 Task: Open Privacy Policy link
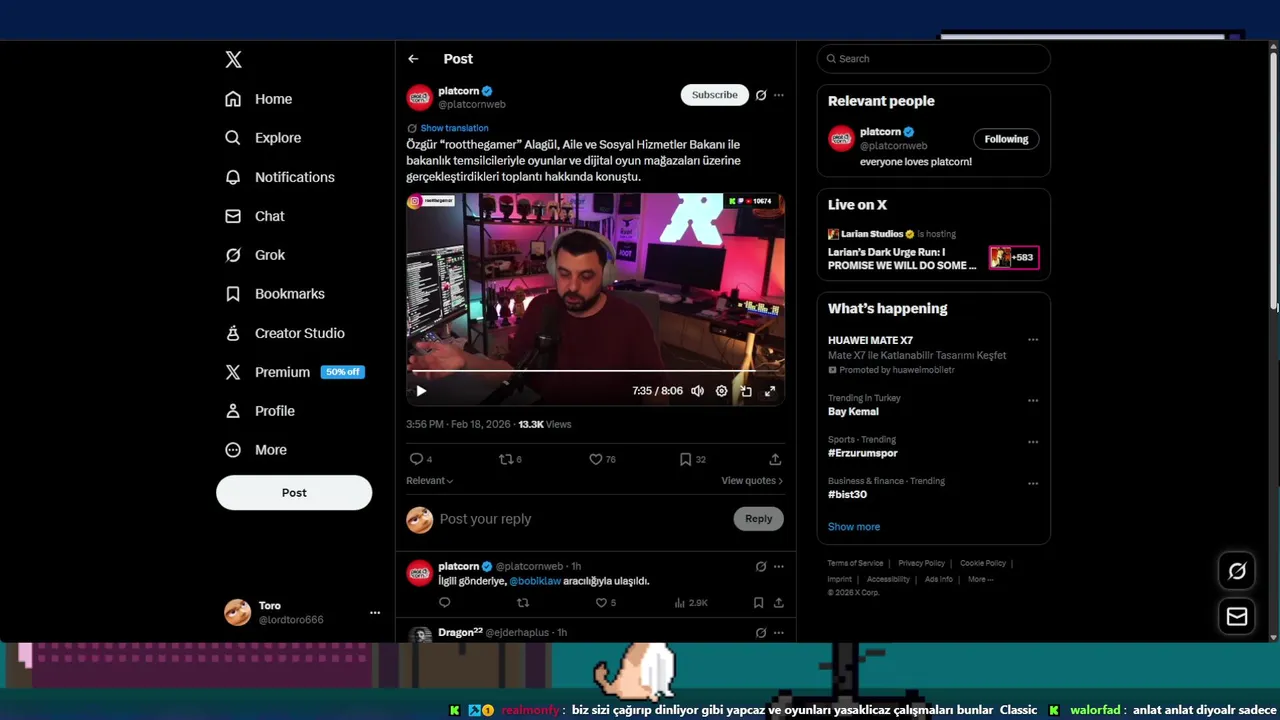tap(921, 563)
